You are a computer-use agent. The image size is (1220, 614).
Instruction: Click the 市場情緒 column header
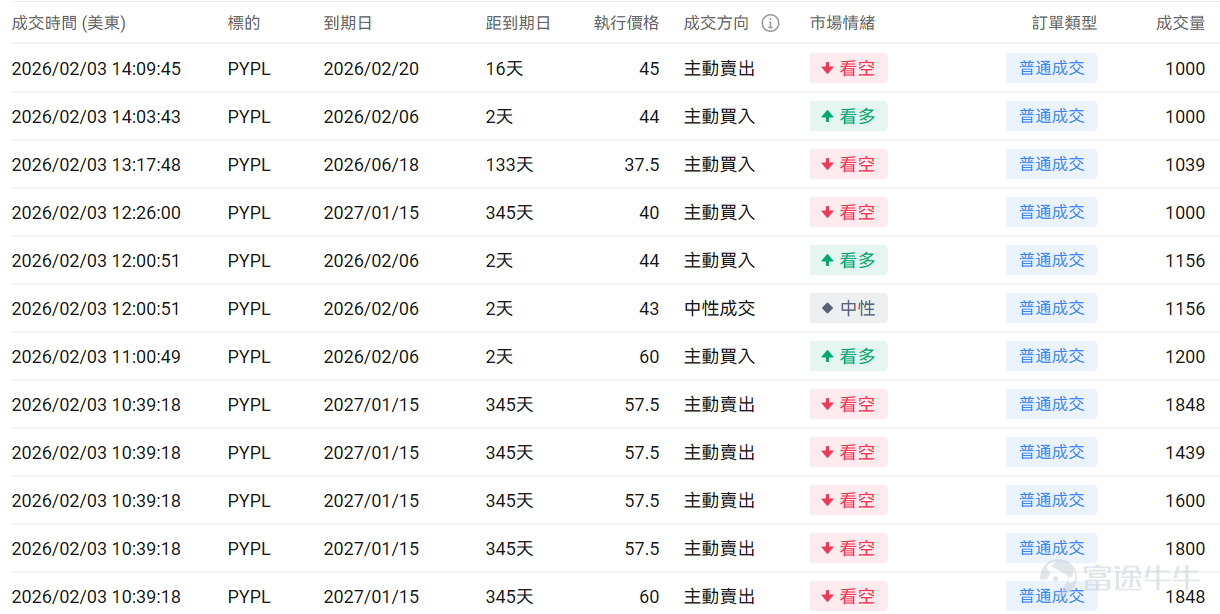[842, 23]
